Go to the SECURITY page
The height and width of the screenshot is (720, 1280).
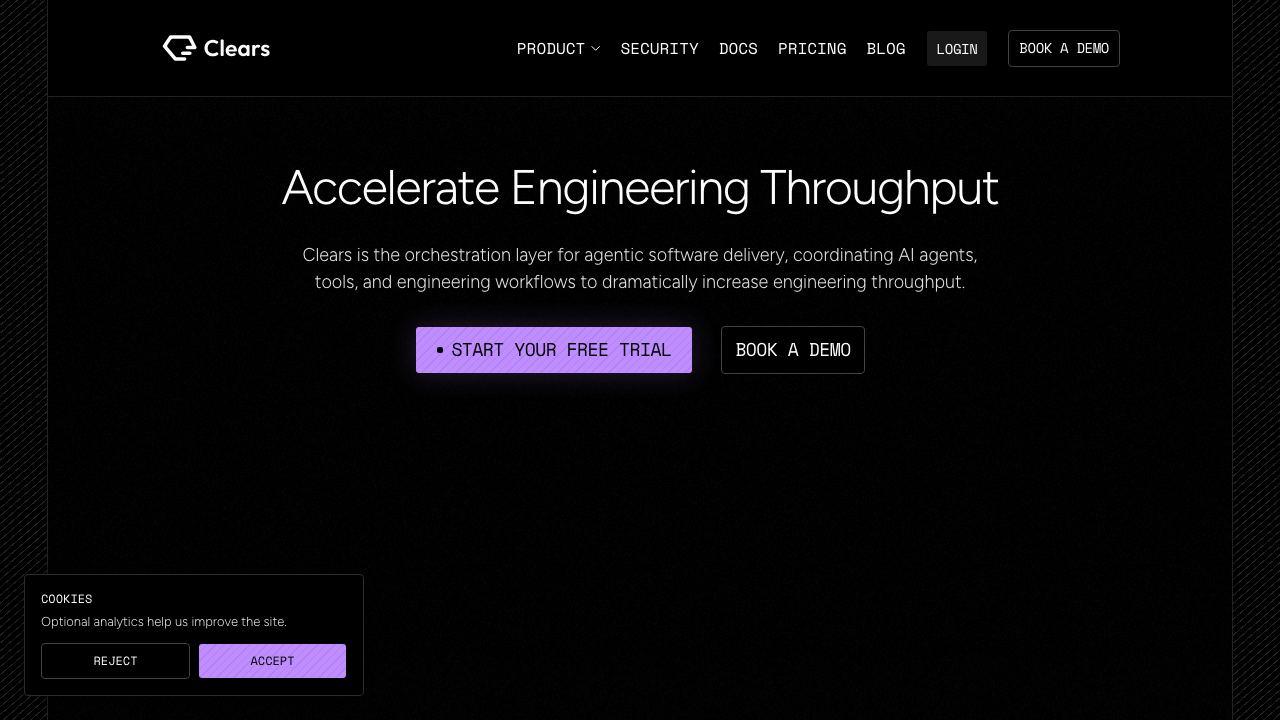[659, 48]
